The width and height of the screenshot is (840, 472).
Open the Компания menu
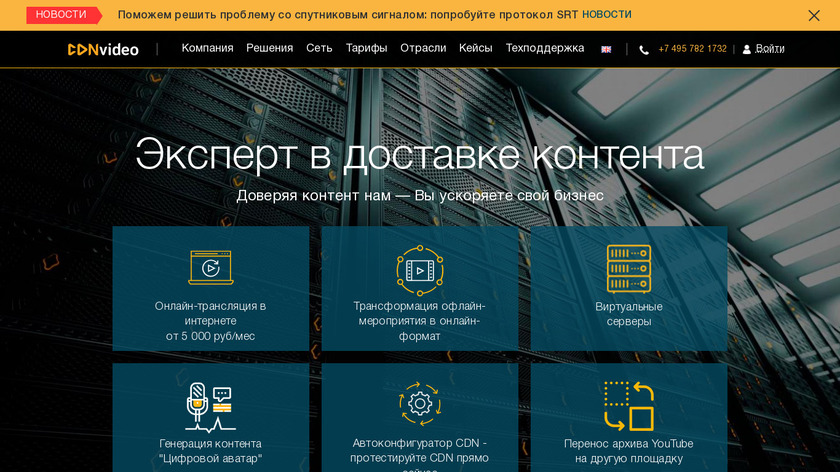click(207, 48)
